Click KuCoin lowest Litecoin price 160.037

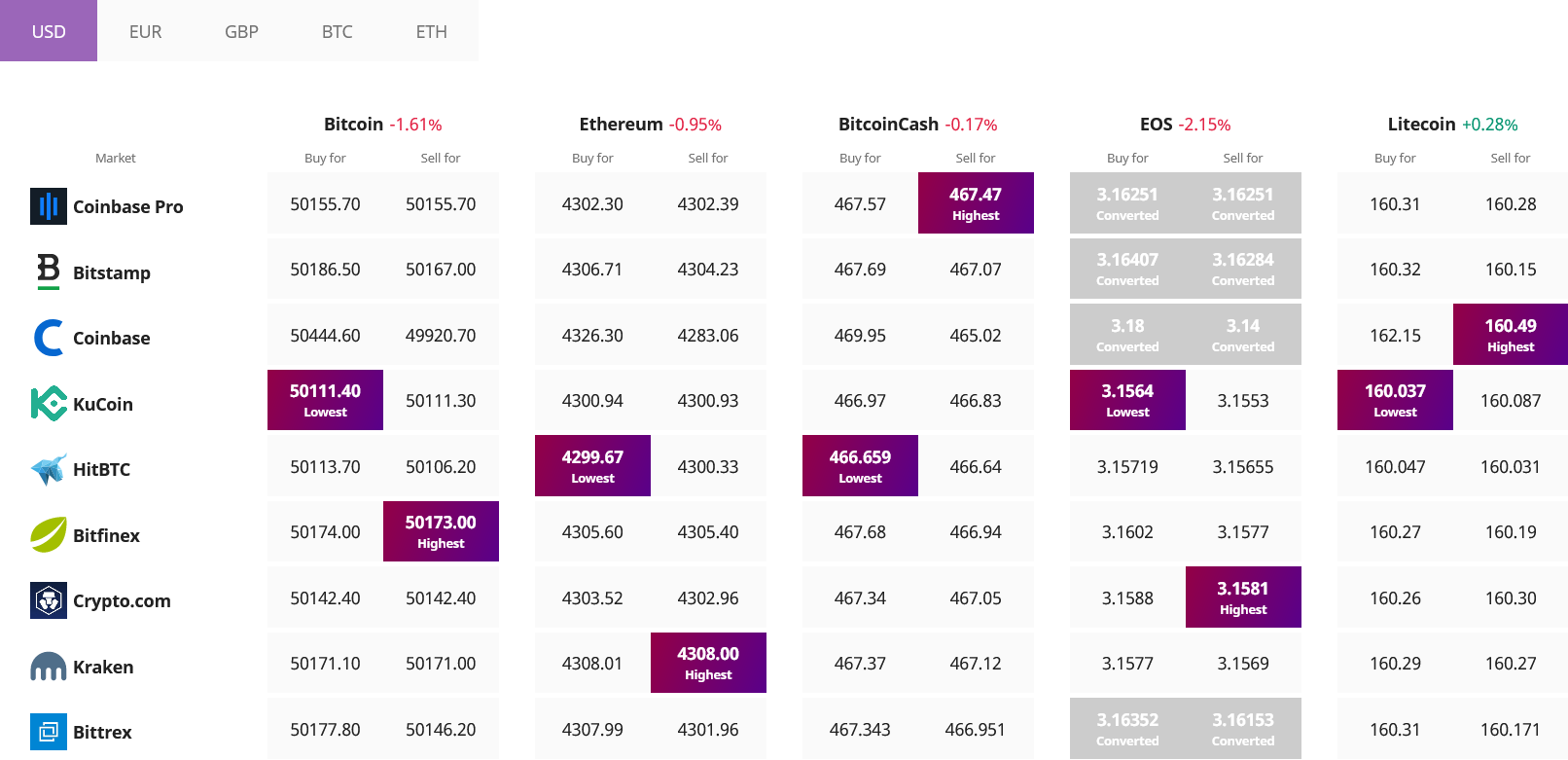coord(1395,400)
